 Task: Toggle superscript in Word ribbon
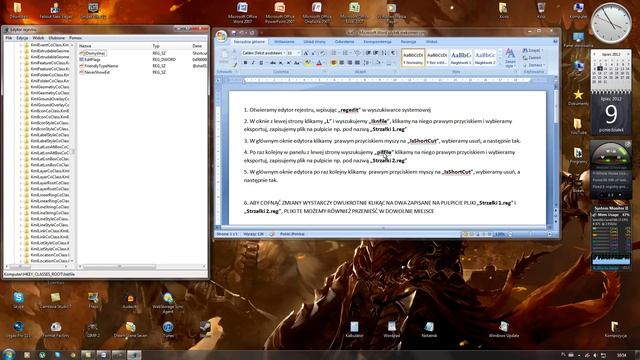pos(288,63)
